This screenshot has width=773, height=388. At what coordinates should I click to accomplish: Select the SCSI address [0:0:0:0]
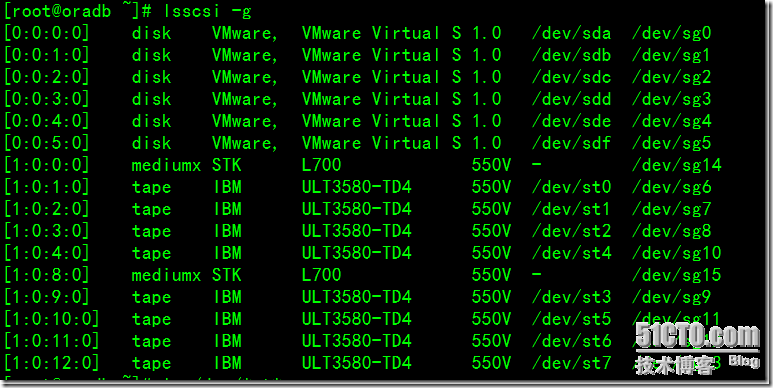point(46,34)
